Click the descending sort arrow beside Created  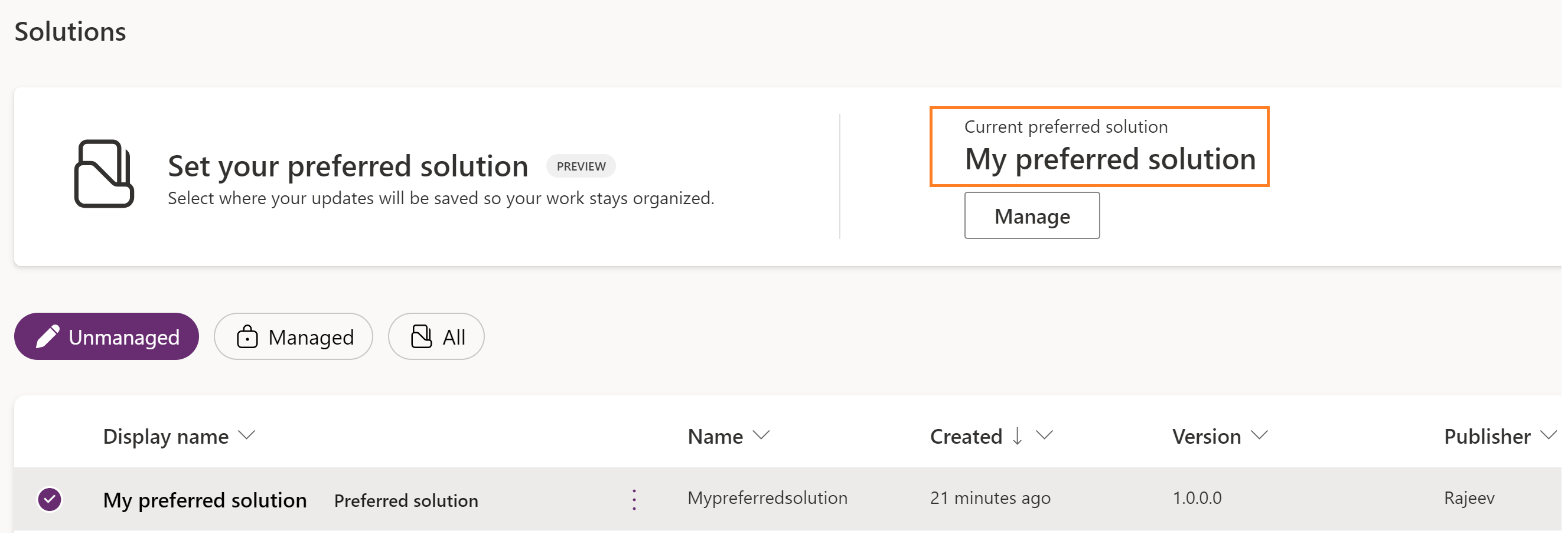point(1016,436)
